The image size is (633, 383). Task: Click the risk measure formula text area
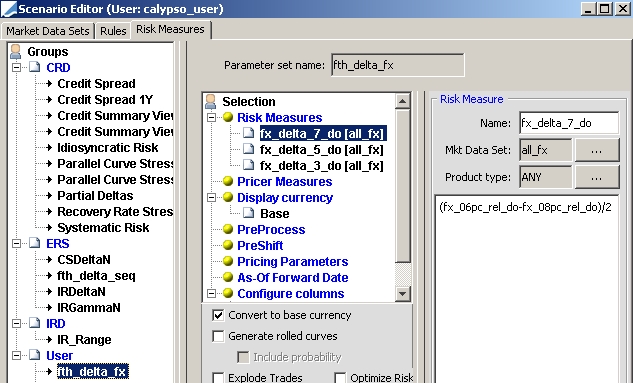[526, 289]
